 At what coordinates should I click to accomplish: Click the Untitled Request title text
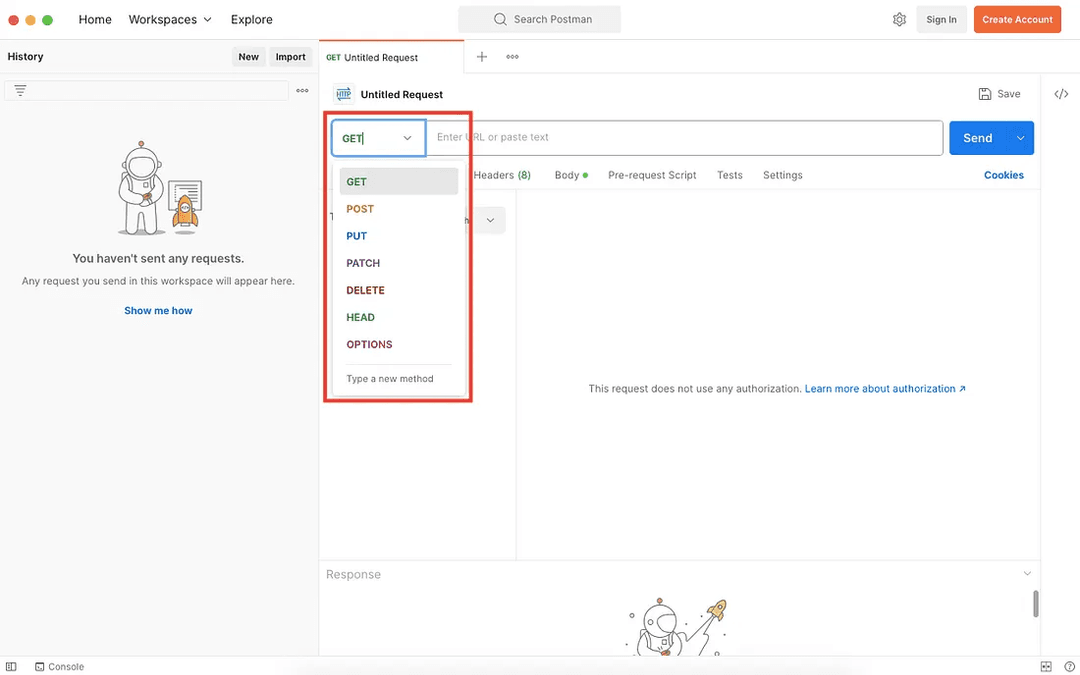pyautogui.click(x=402, y=94)
